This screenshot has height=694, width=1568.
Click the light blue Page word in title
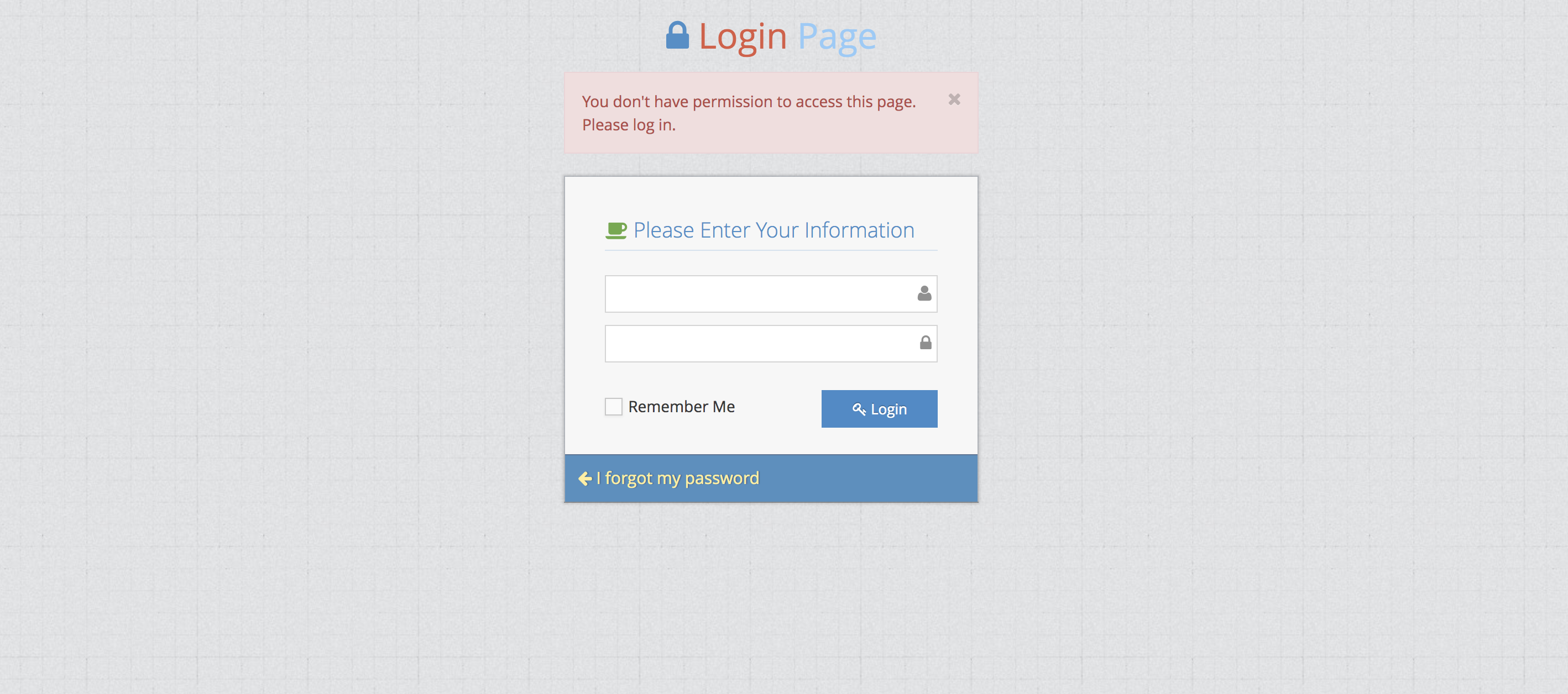tap(837, 36)
